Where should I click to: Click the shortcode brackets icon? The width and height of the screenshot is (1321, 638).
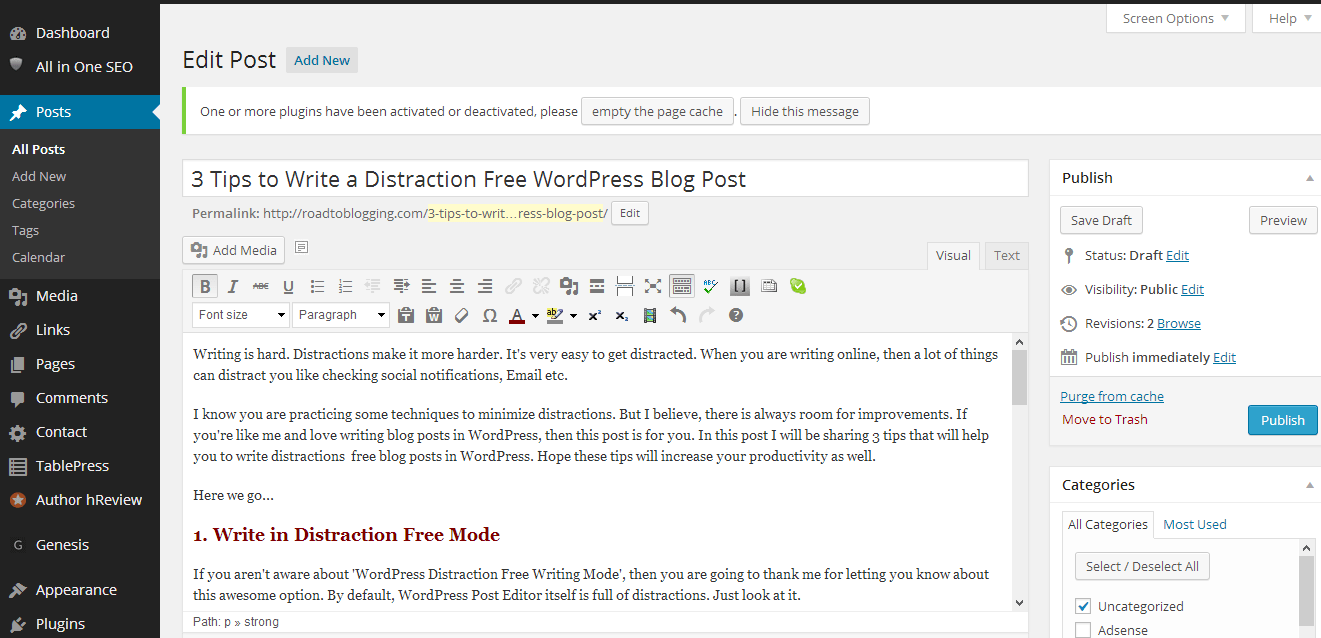click(x=740, y=286)
